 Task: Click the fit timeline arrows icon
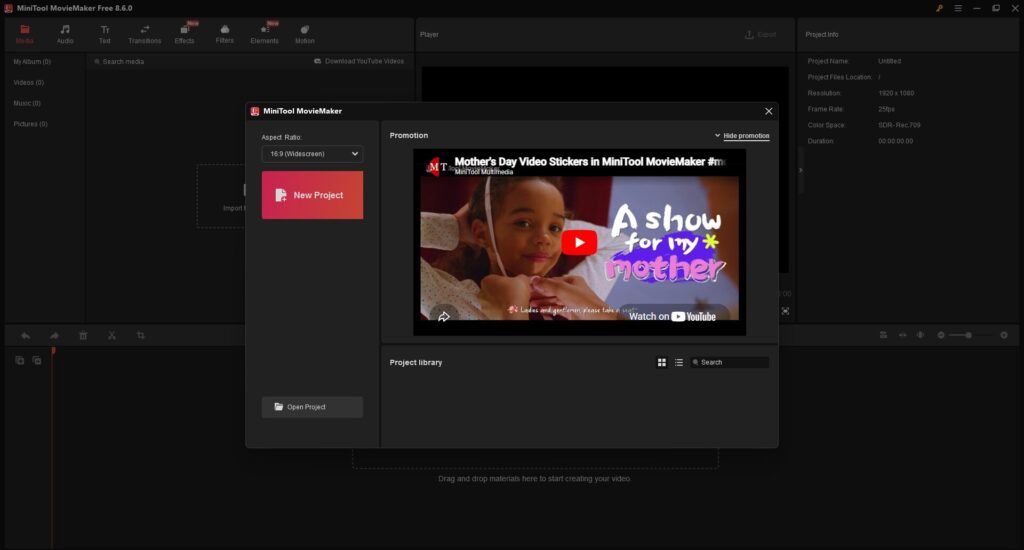(x=903, y=335)
